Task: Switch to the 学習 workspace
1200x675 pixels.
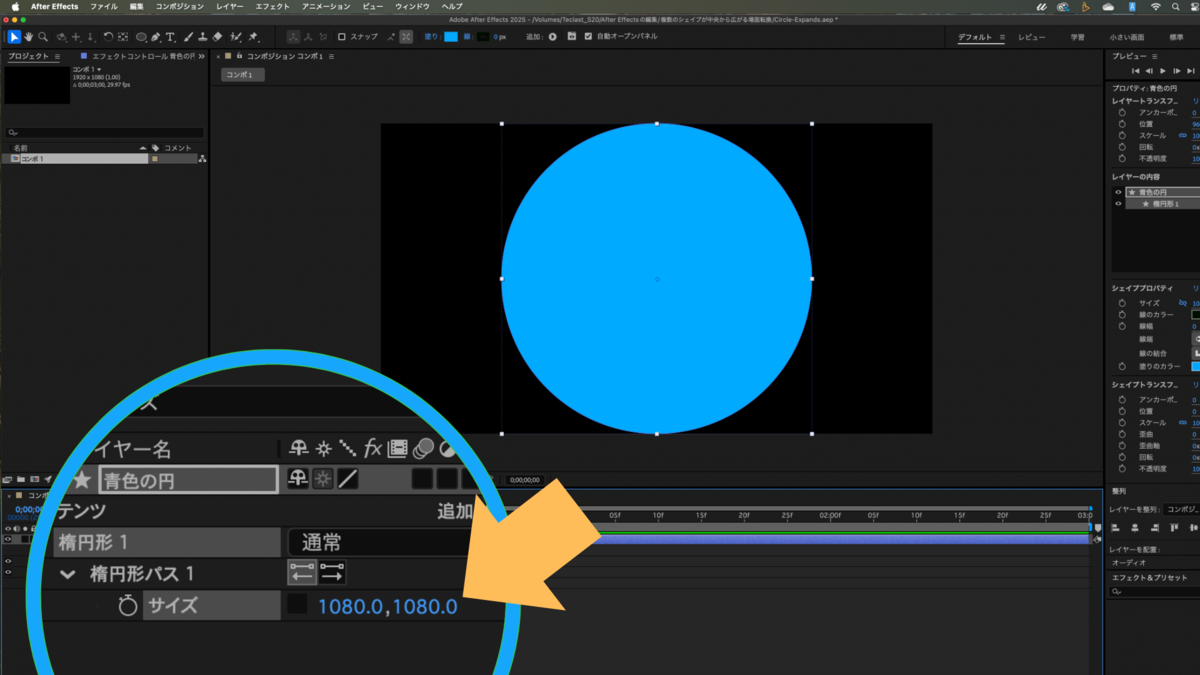Action: pyautogui.click(x=1077, y=37)
